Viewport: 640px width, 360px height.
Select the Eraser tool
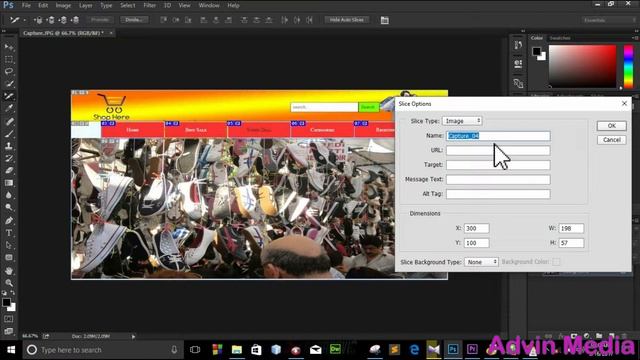click(x=9, y=171)
